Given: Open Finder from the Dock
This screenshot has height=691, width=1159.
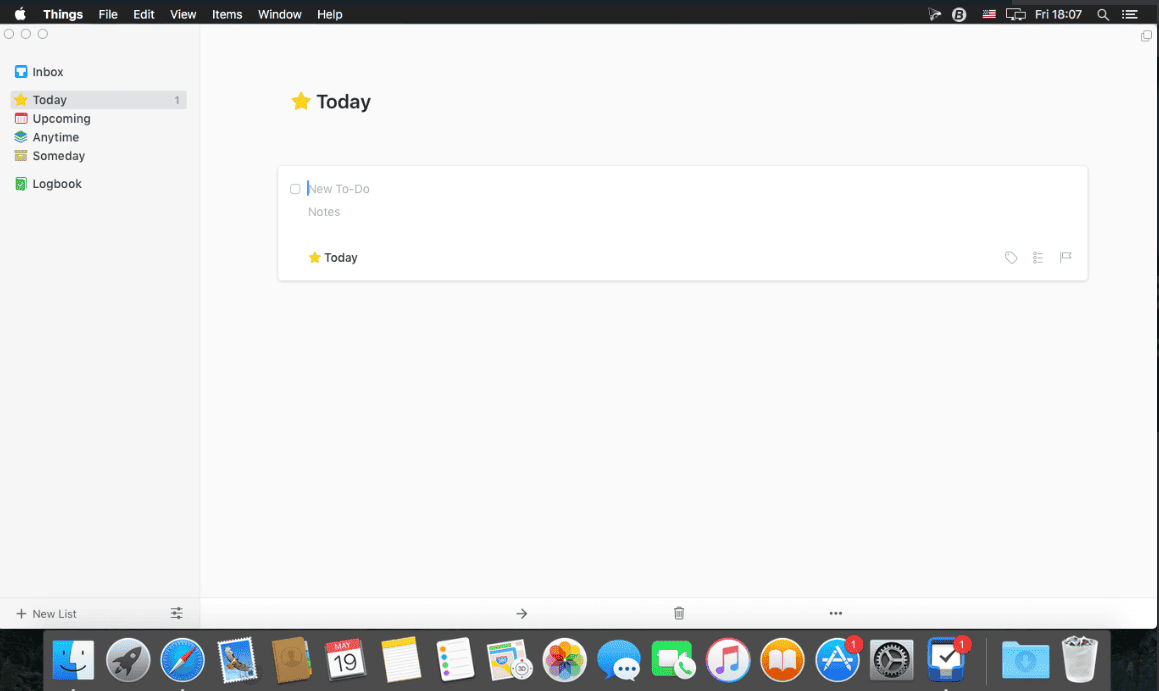Looking at the screenshot, I should pos(73,660).
